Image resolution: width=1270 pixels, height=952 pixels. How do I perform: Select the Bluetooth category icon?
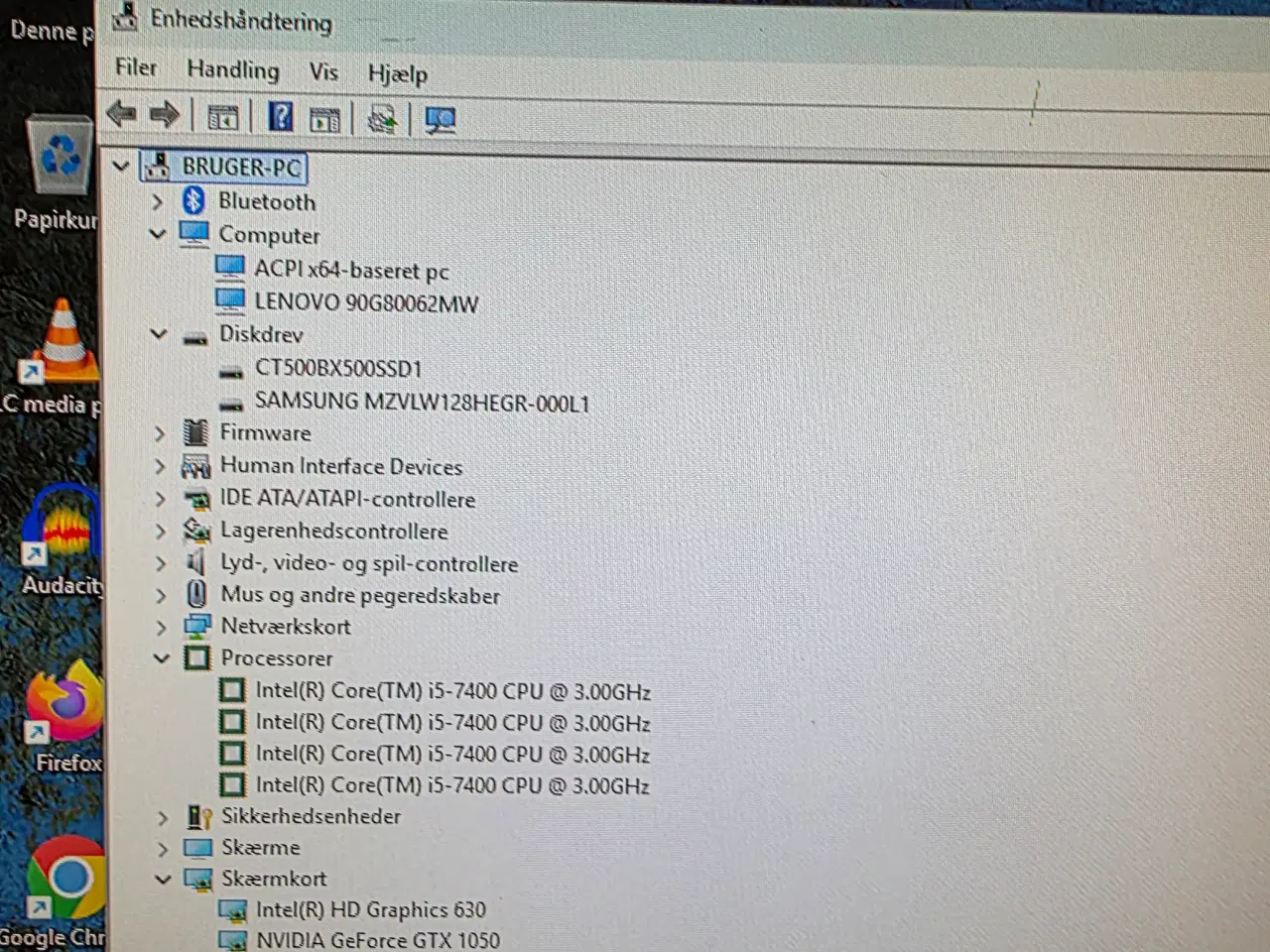193,200
